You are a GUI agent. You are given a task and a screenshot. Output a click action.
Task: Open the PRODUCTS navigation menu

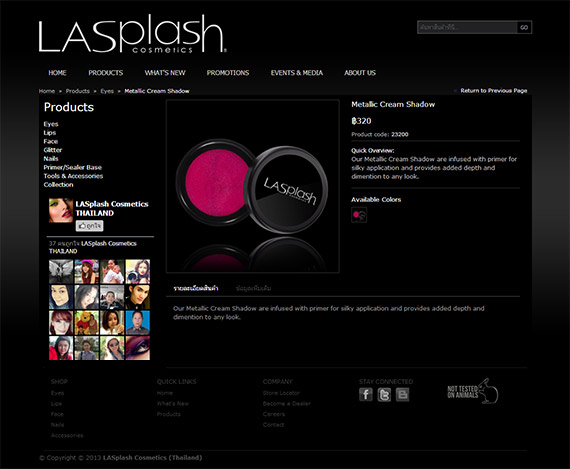[x=105, y=73]
